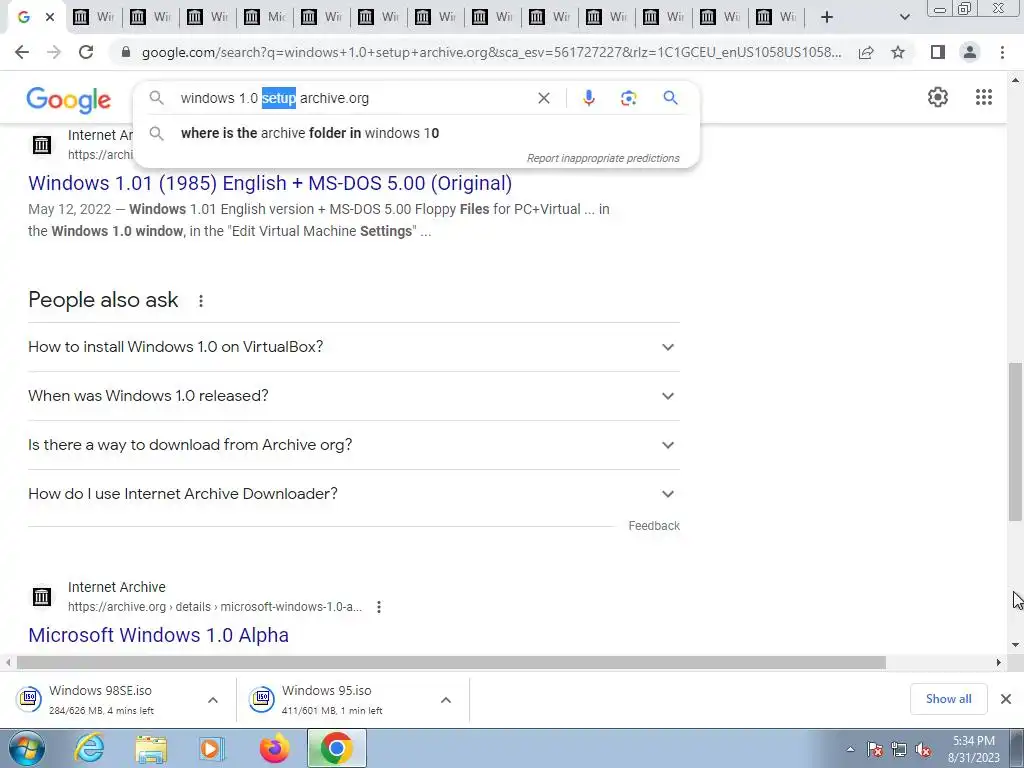Reload the Google search page

click(86, 52)
